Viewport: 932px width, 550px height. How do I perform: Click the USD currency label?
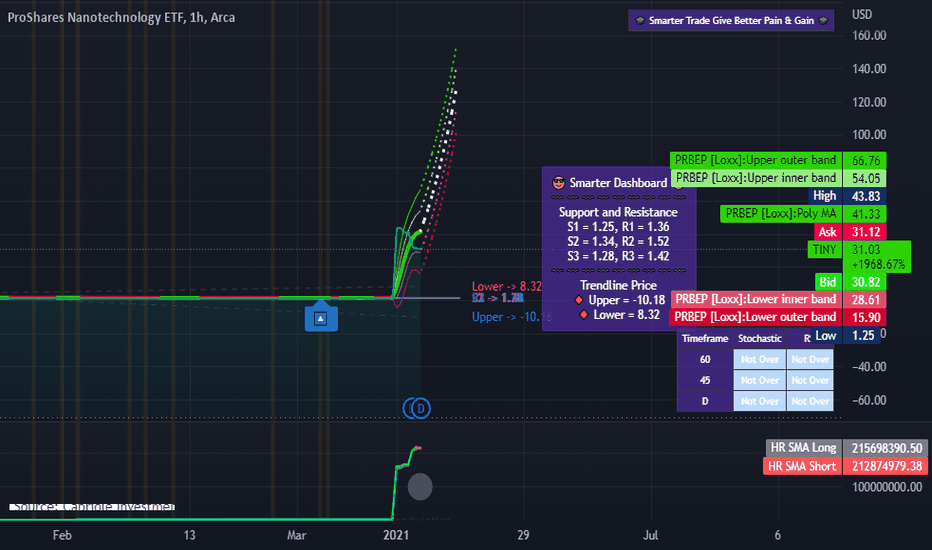click(x=862, y=14)
